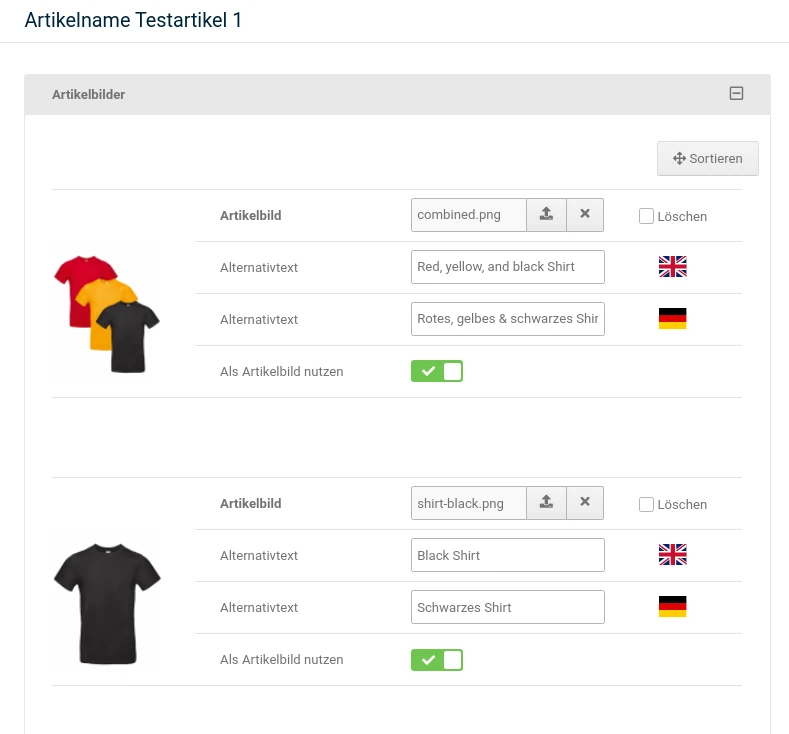Click upload icon for combined.png
Screen dimensions: 789x734
tap(546, 215)
